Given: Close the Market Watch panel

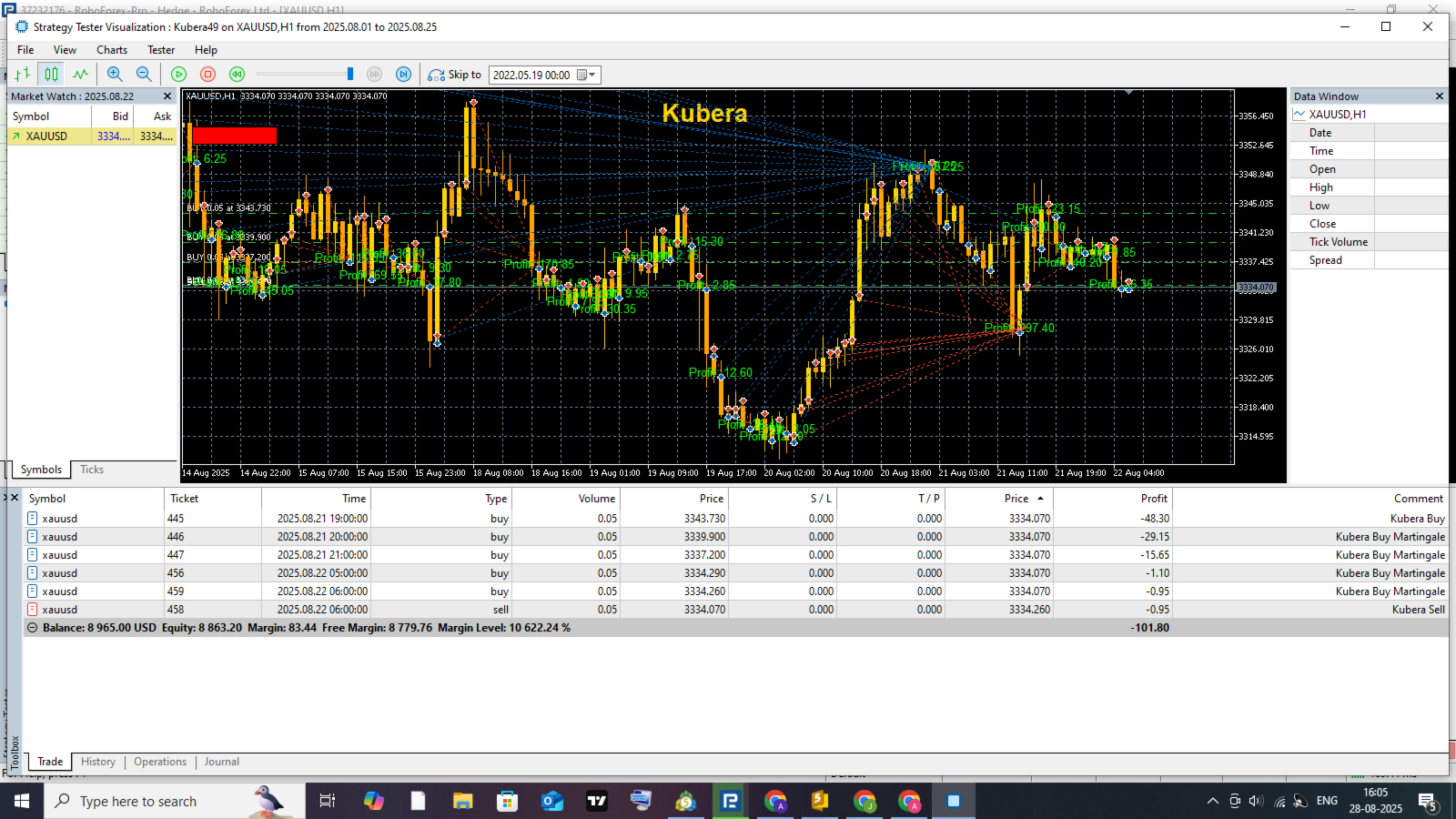Looking at the screenshot, I should (167, 96).
